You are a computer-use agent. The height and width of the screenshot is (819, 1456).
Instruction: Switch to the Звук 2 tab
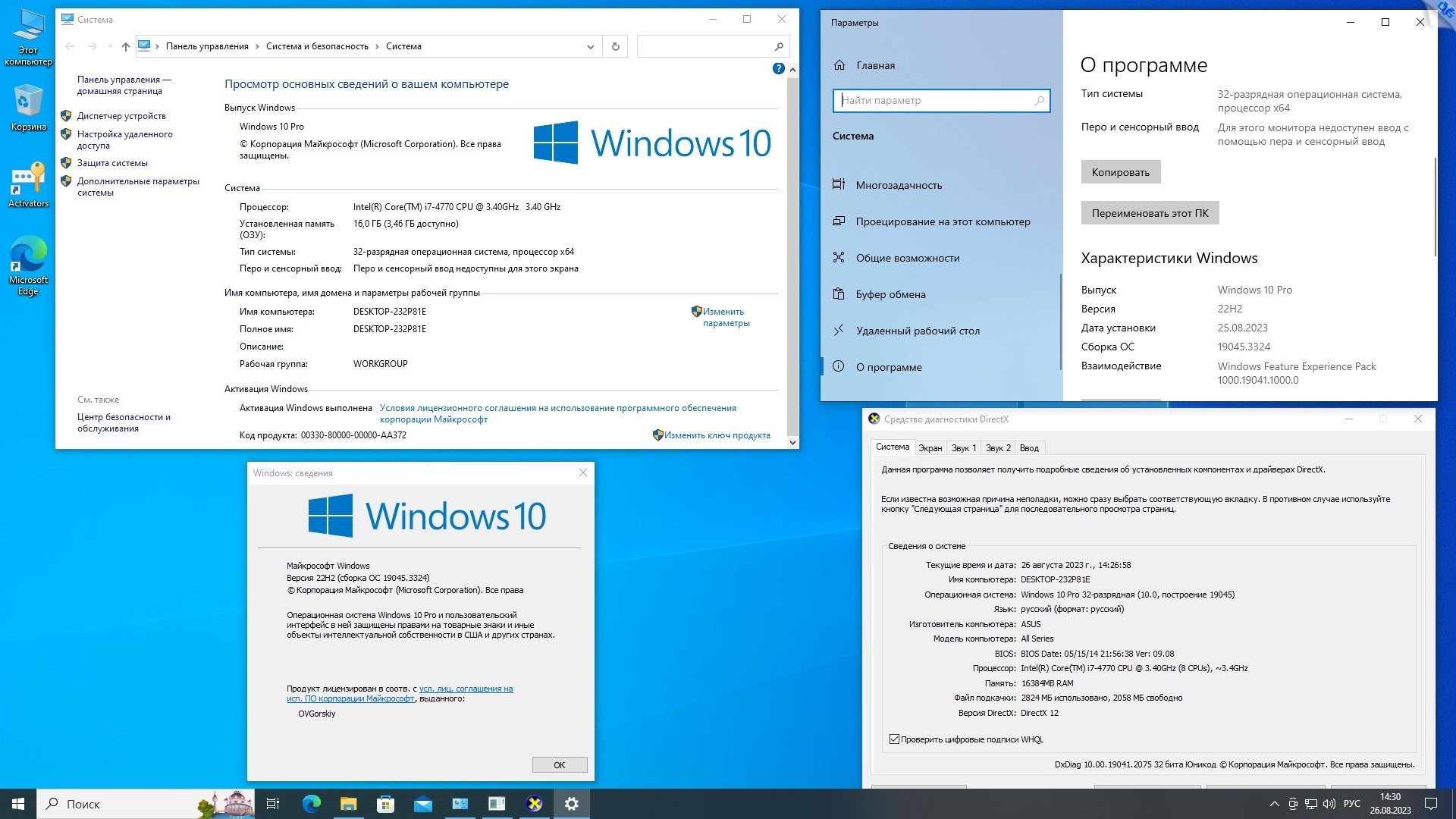(x=998, y=448)
